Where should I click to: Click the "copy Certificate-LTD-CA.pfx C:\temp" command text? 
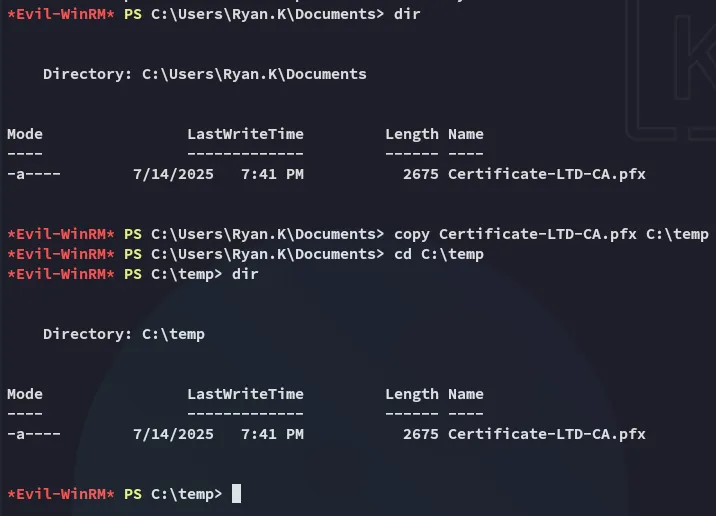(x=551, y=234)
